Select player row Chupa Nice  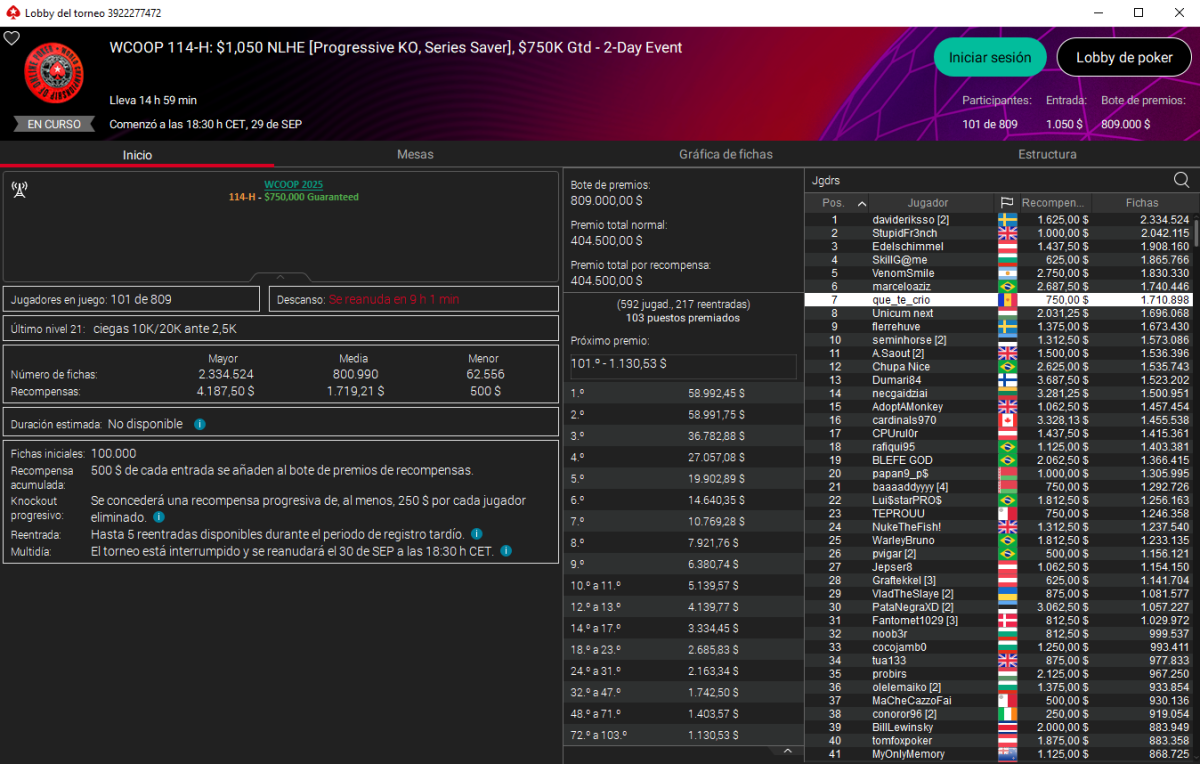(x=999, y=366)
